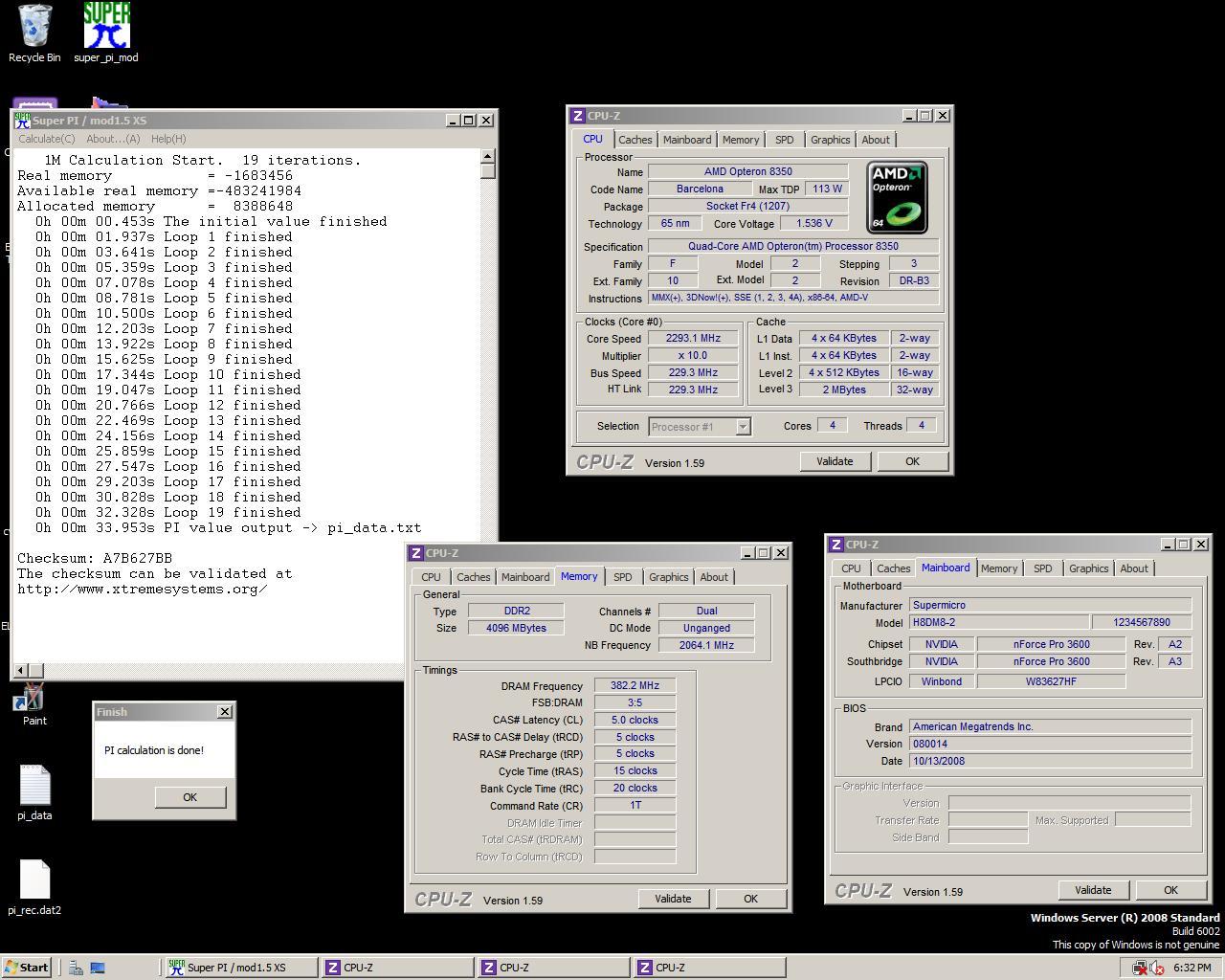The width and height of the screenshot is (1225, 980).
Task: Click Validate in the CPU-Z timings window
Action: pos(673,899)
